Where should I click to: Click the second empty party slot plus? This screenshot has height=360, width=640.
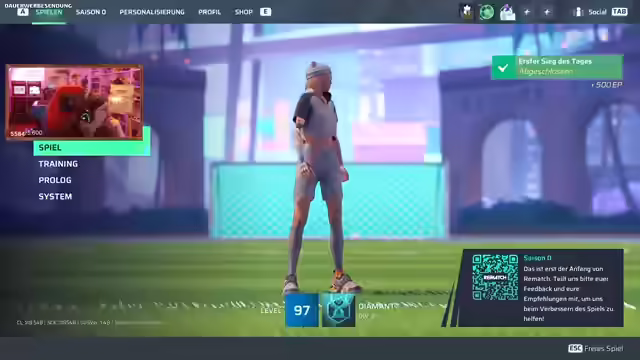tap(547, 12)
